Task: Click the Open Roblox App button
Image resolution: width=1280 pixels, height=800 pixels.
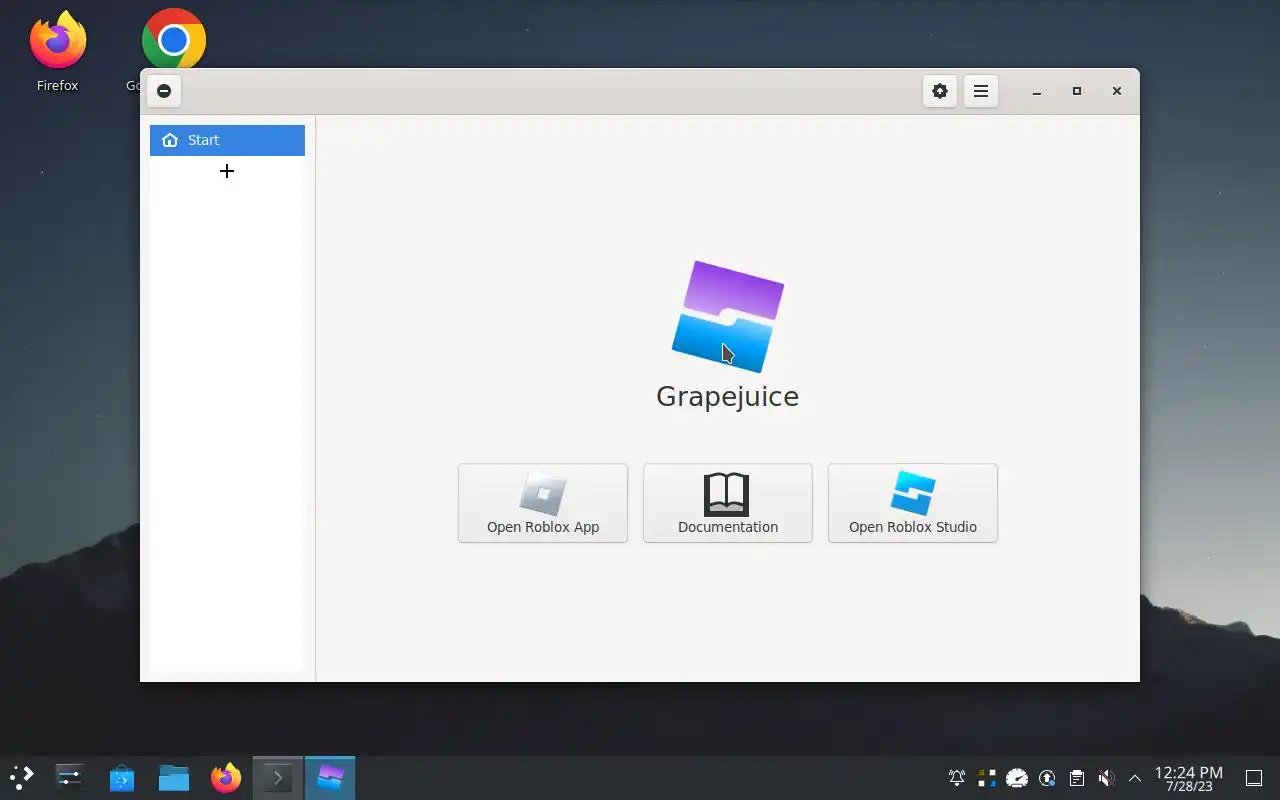Action: [x=543, y=503]
